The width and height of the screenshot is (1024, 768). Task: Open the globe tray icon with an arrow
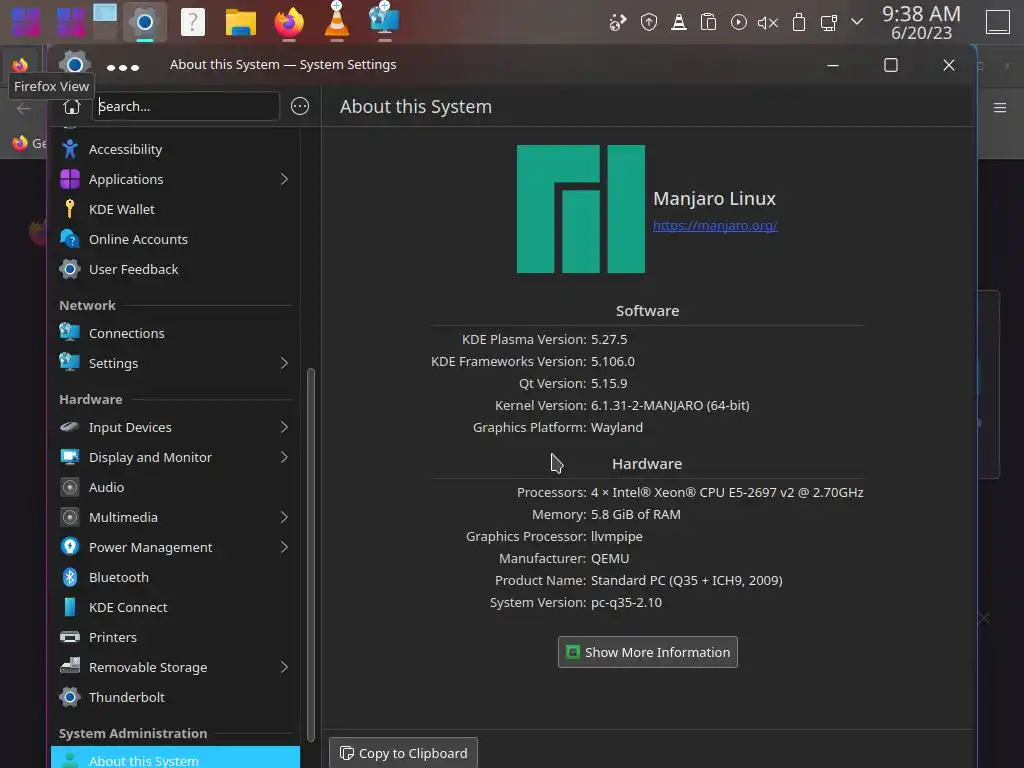618,23
